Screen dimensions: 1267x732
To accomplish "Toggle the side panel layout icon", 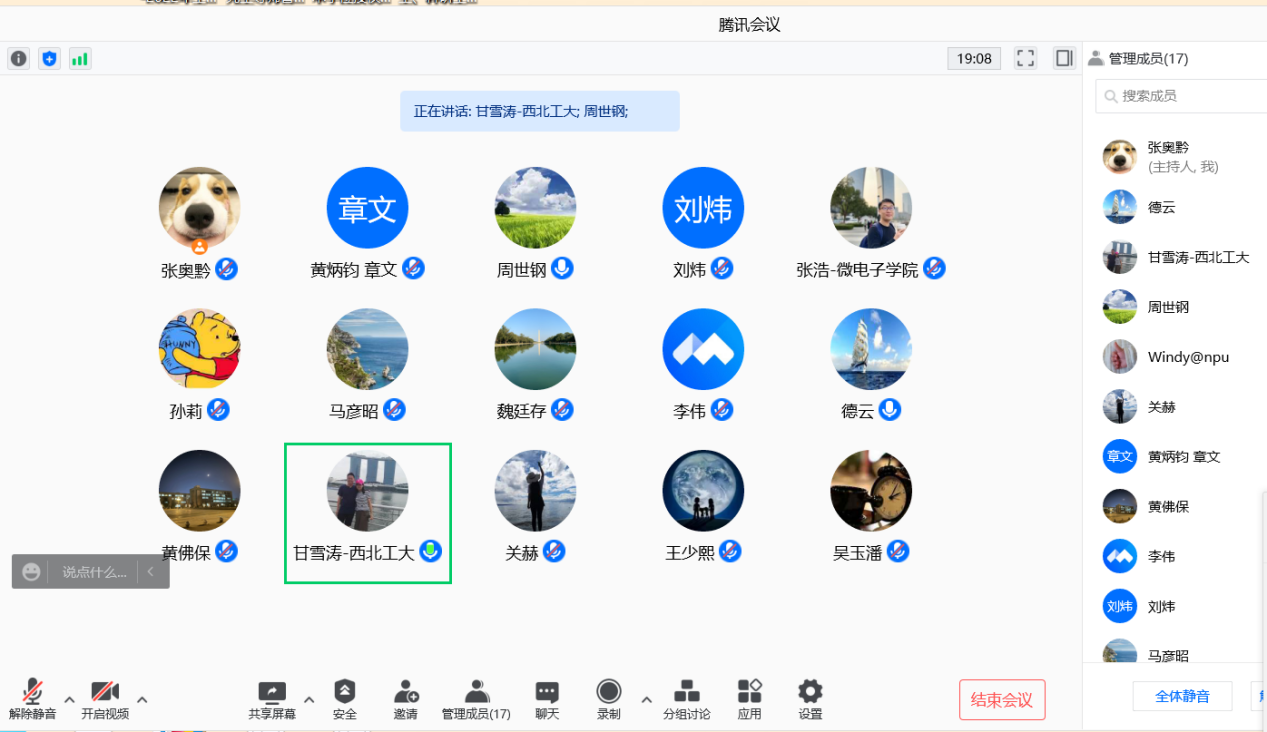I will [x=1064, y=59].
